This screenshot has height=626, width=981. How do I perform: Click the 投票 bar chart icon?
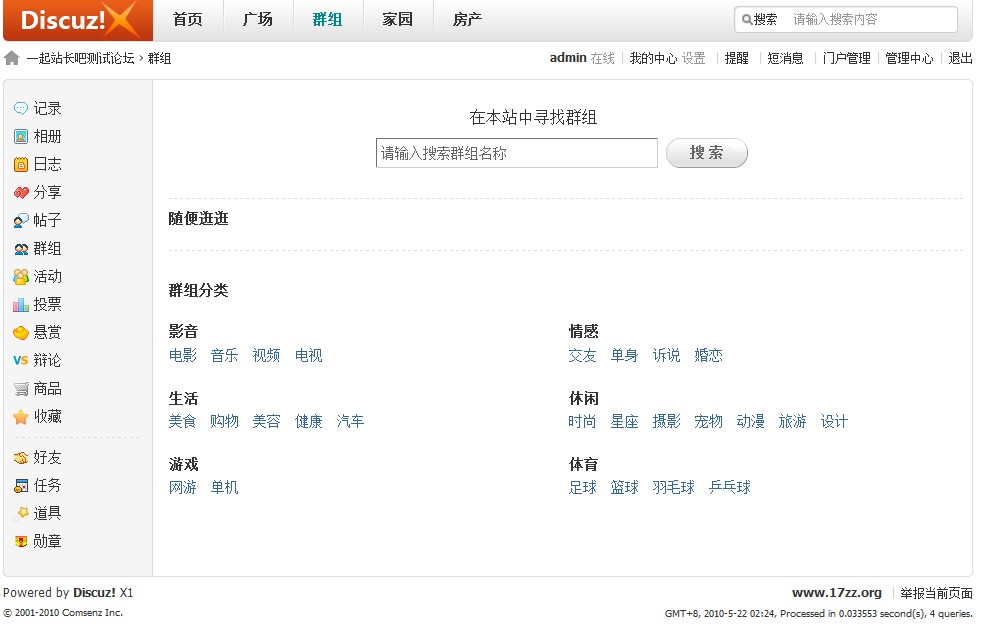21,305
